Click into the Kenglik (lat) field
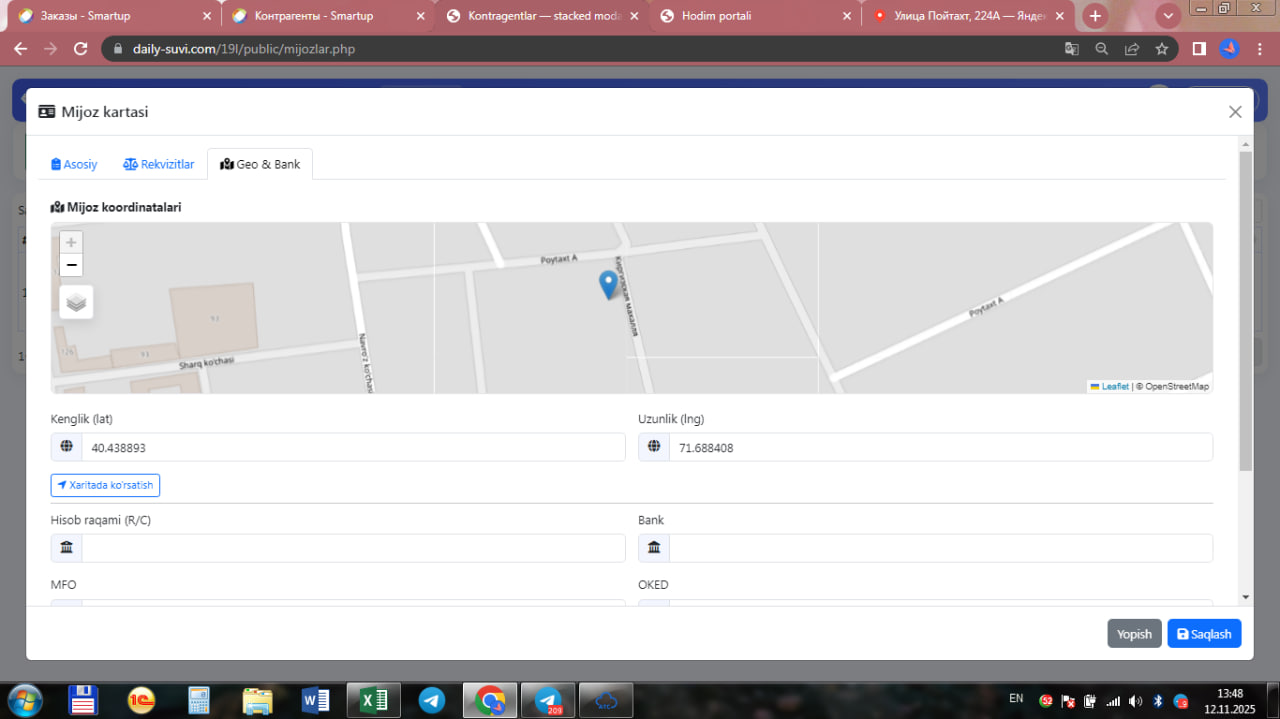 [x=352, y=448]
